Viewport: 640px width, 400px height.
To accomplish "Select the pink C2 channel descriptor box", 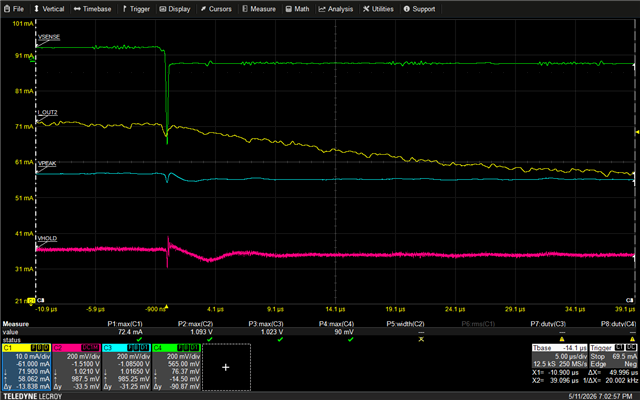I will click(x=76, y=367).
